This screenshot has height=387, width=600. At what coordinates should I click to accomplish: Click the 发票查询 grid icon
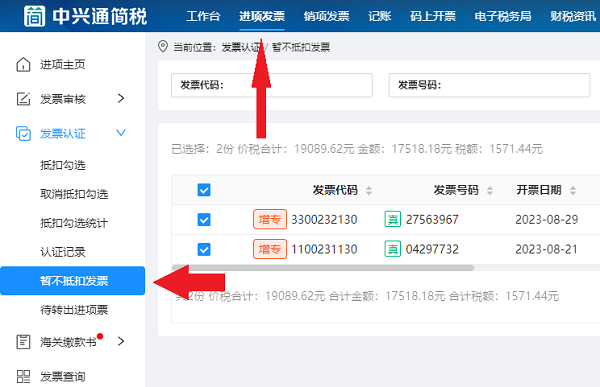tap(23, 376)
